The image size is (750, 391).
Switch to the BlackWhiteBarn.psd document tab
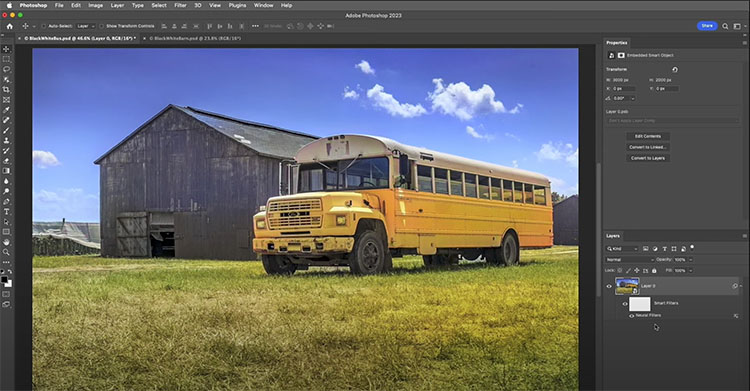click(195, 38)
